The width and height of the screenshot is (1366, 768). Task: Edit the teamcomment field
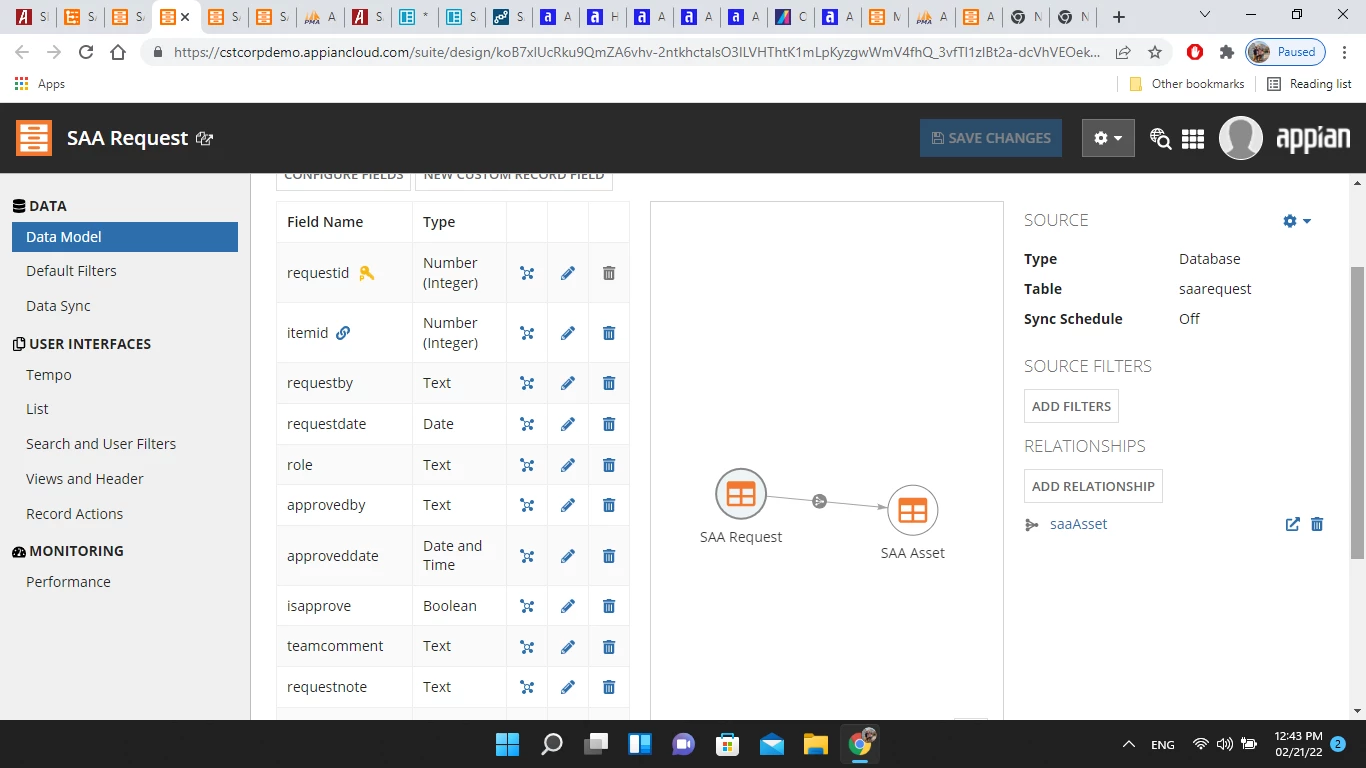[x=568, y=647]
